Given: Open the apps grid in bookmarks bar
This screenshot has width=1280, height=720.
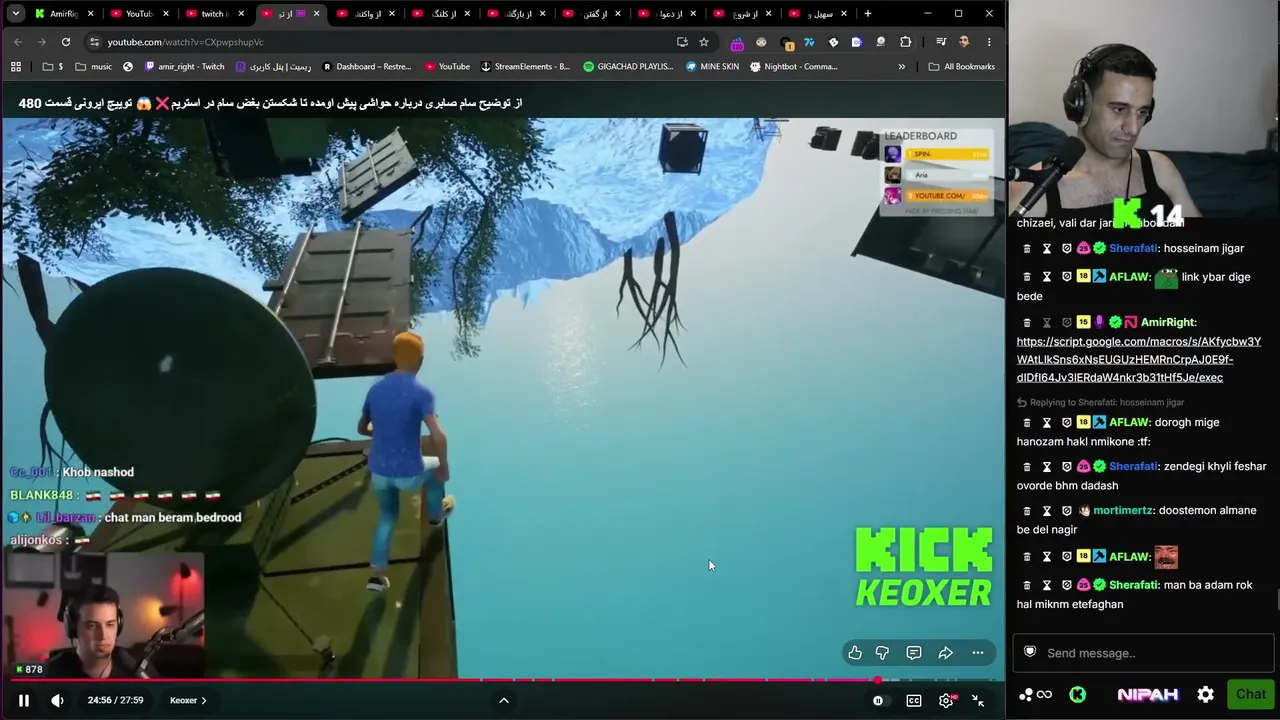Looking at the screenshot, I should coord(16,67).
